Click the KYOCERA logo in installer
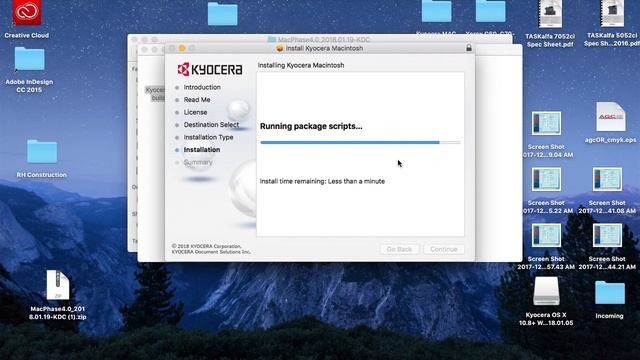640x360 pixels. [210, 69]
